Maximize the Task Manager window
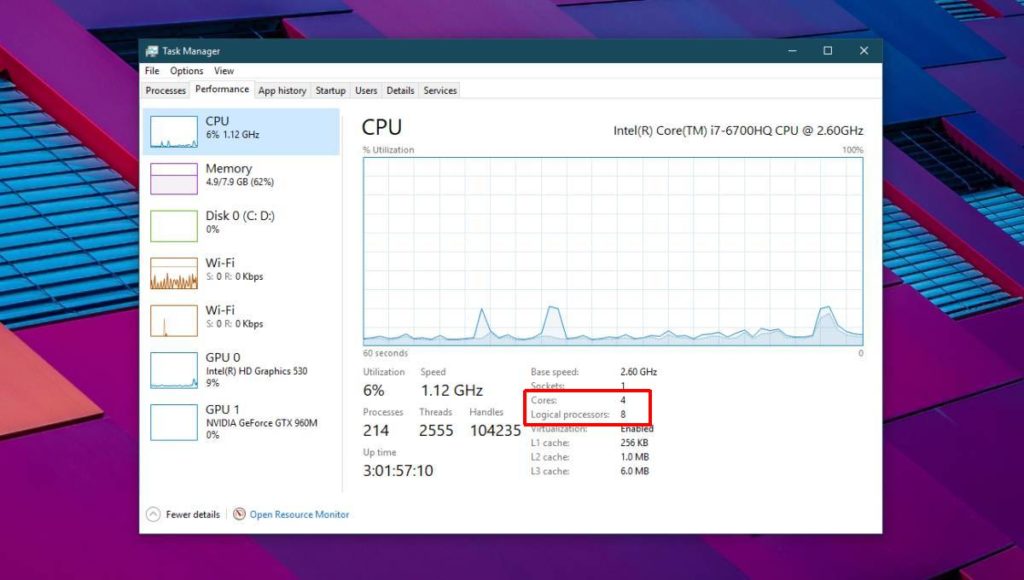The height and width of the screenshot is (580, 1024). click(827, 50)
